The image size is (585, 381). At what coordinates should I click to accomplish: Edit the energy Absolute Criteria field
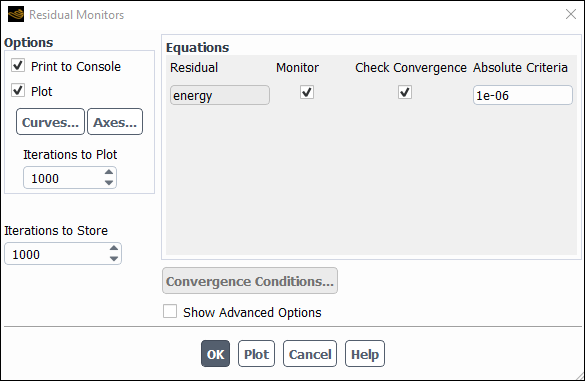[x=523, y=95]
